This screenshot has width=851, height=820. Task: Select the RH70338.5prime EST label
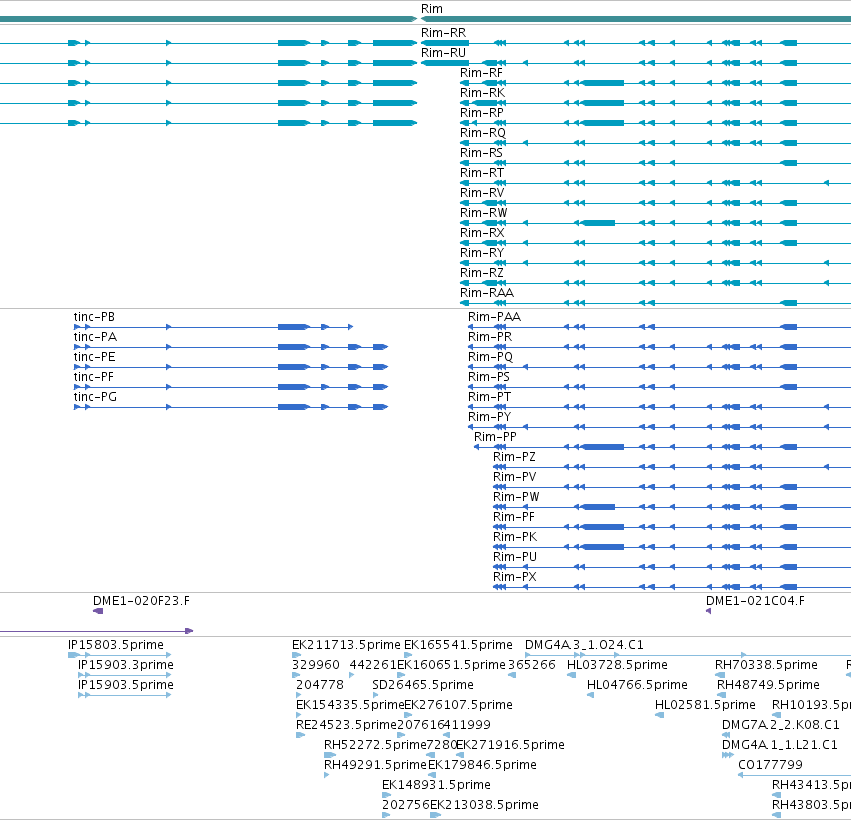(x=766, y=665)
